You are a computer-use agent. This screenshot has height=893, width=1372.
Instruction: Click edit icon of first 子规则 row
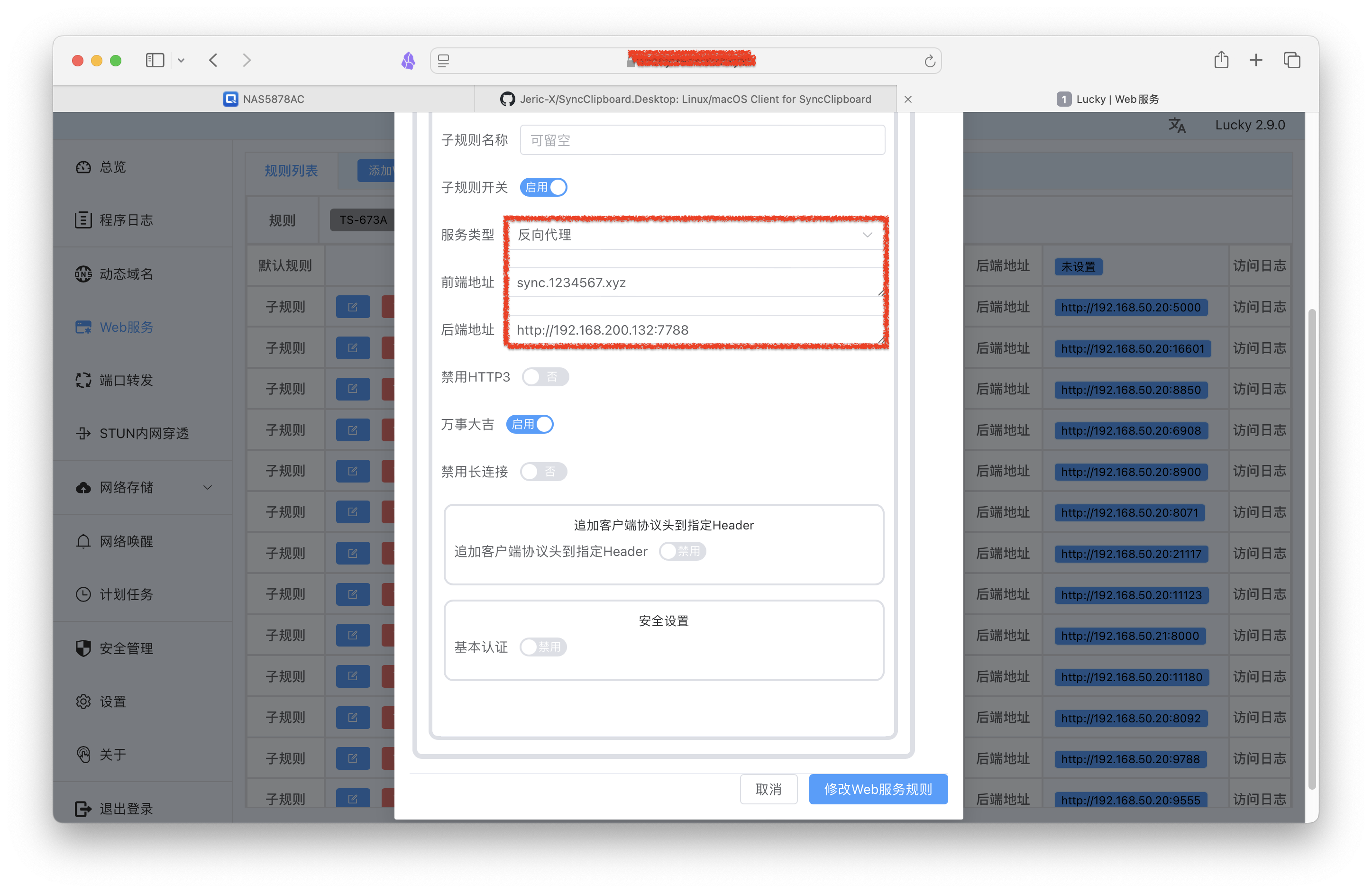coord(353,307)
